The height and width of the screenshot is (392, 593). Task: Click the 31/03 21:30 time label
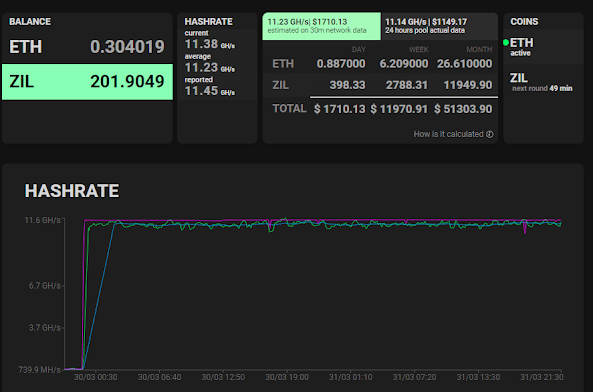(542, 377)
